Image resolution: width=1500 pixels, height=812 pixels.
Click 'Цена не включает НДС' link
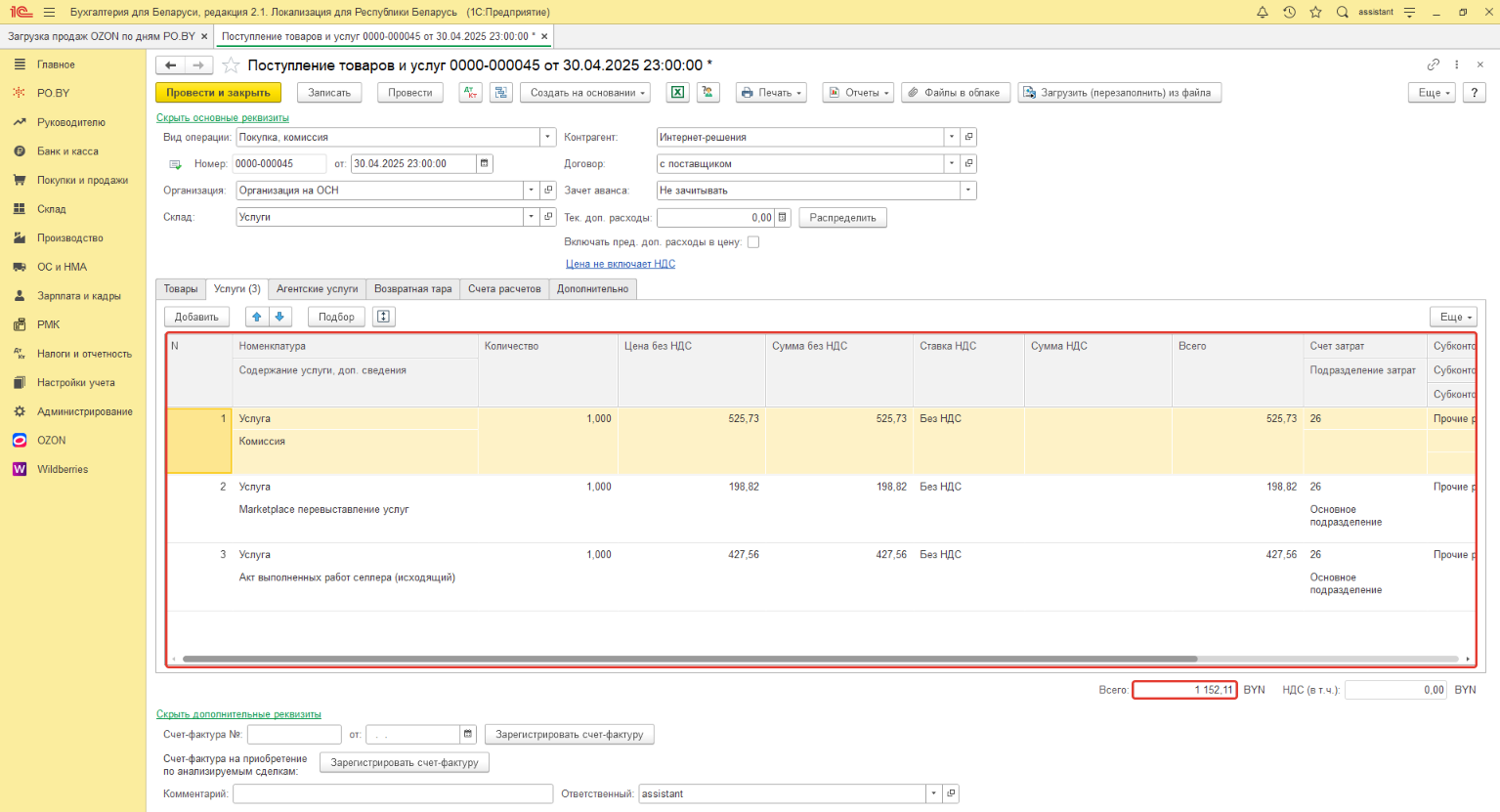621,264
